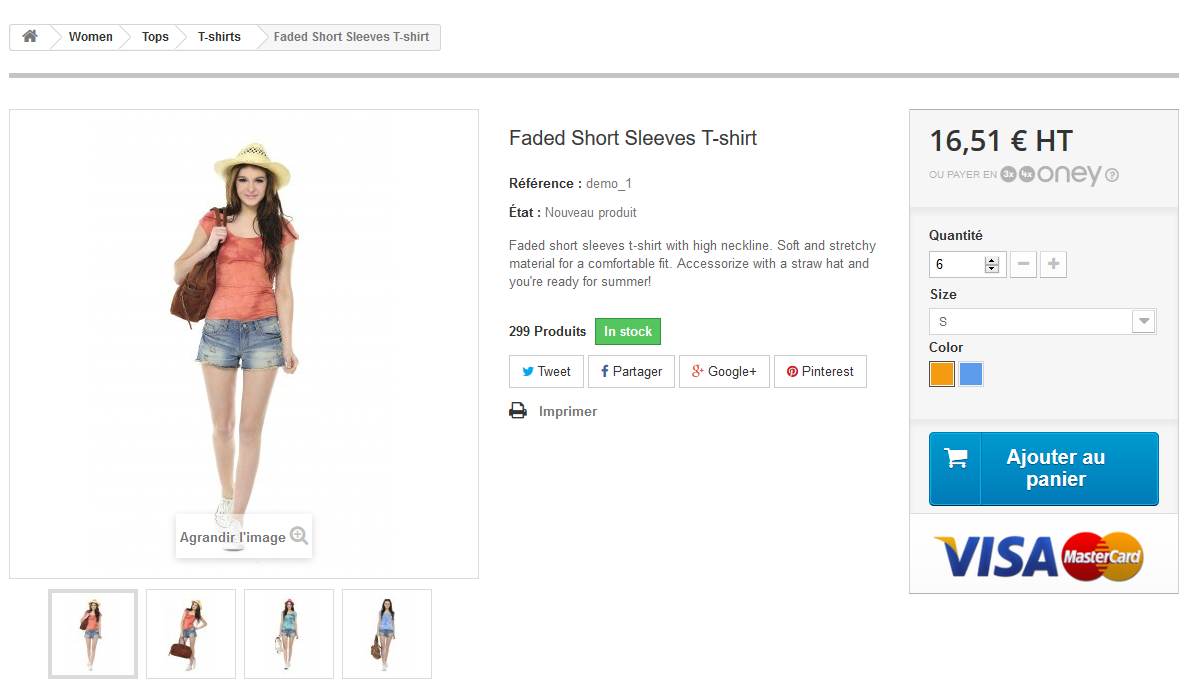Share product on Google+
The height and width of the screenshot is (694, 1189).
724,372
